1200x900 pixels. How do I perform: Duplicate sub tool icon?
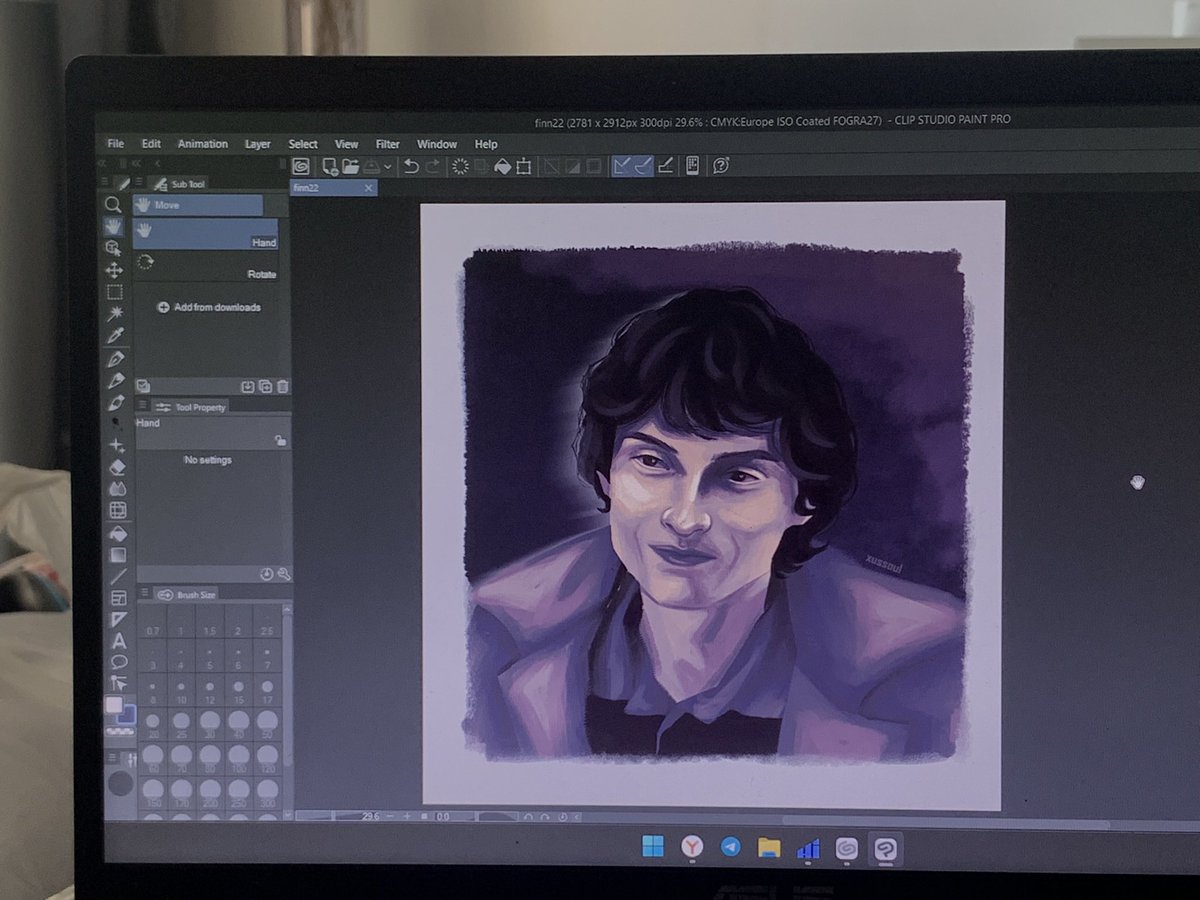(265, 387)
